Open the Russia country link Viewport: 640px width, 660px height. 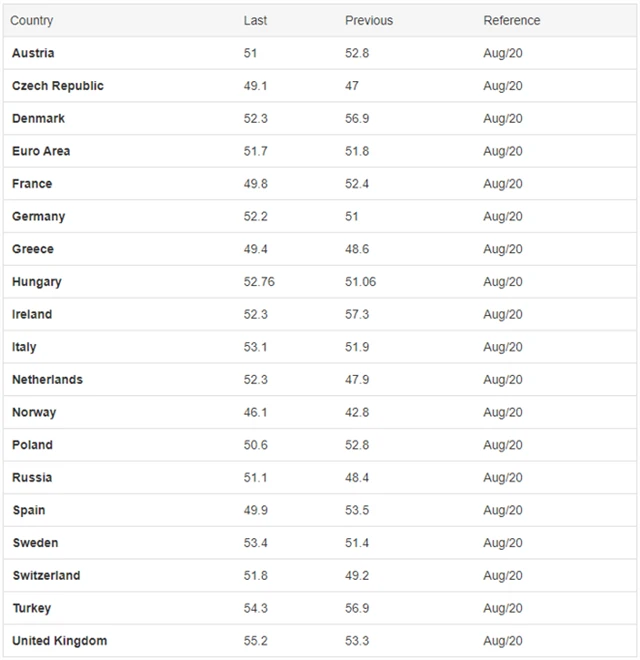[32, 477]
